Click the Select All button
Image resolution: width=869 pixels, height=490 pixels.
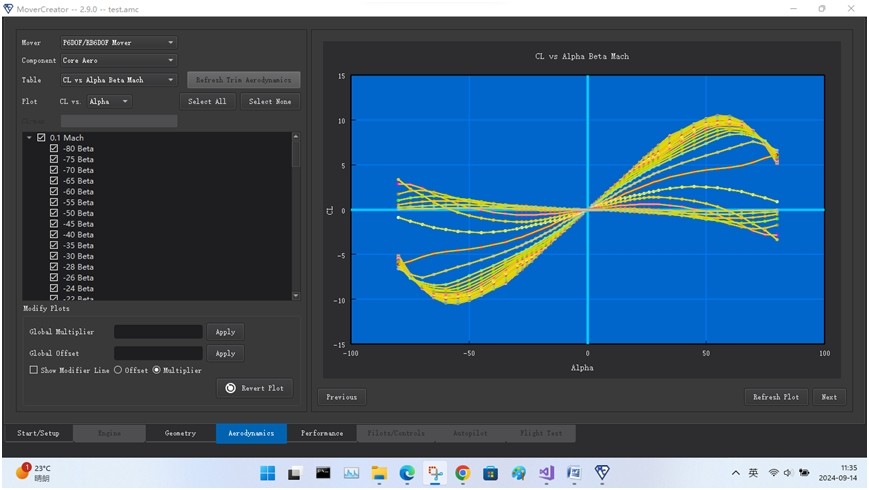pos(207,101)
